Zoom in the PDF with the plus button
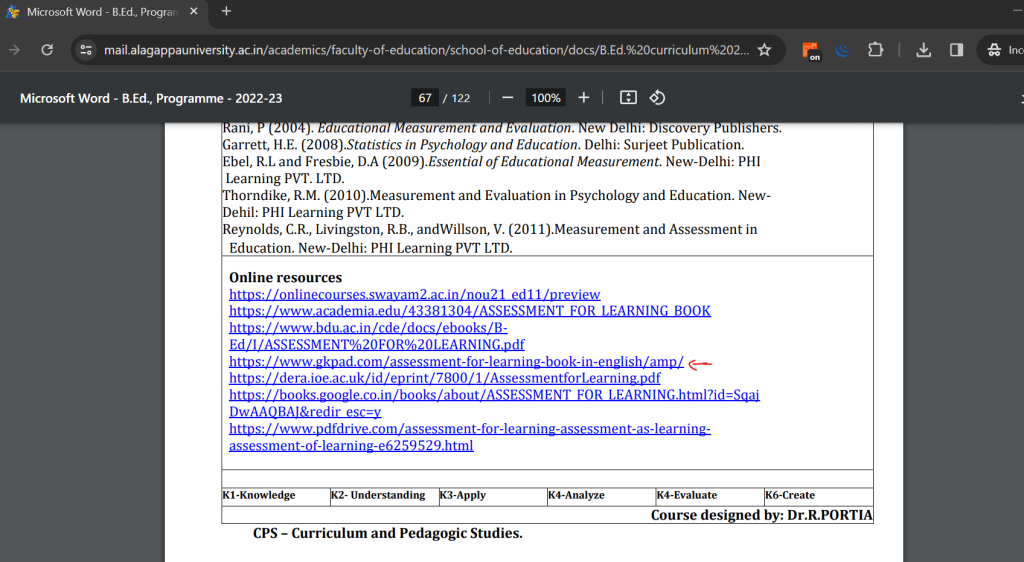 click(583, 98)
